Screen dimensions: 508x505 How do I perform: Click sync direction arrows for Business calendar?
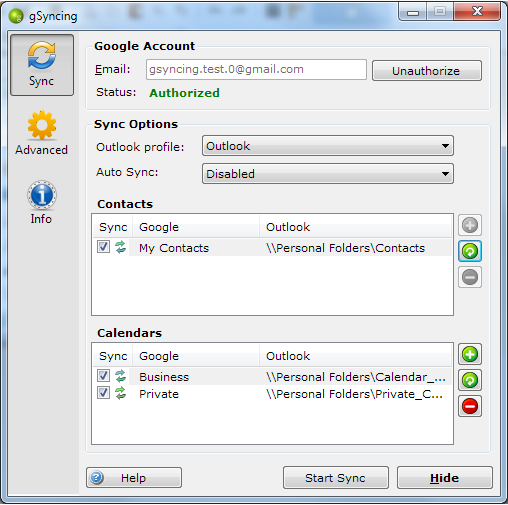tap(120, 376)
